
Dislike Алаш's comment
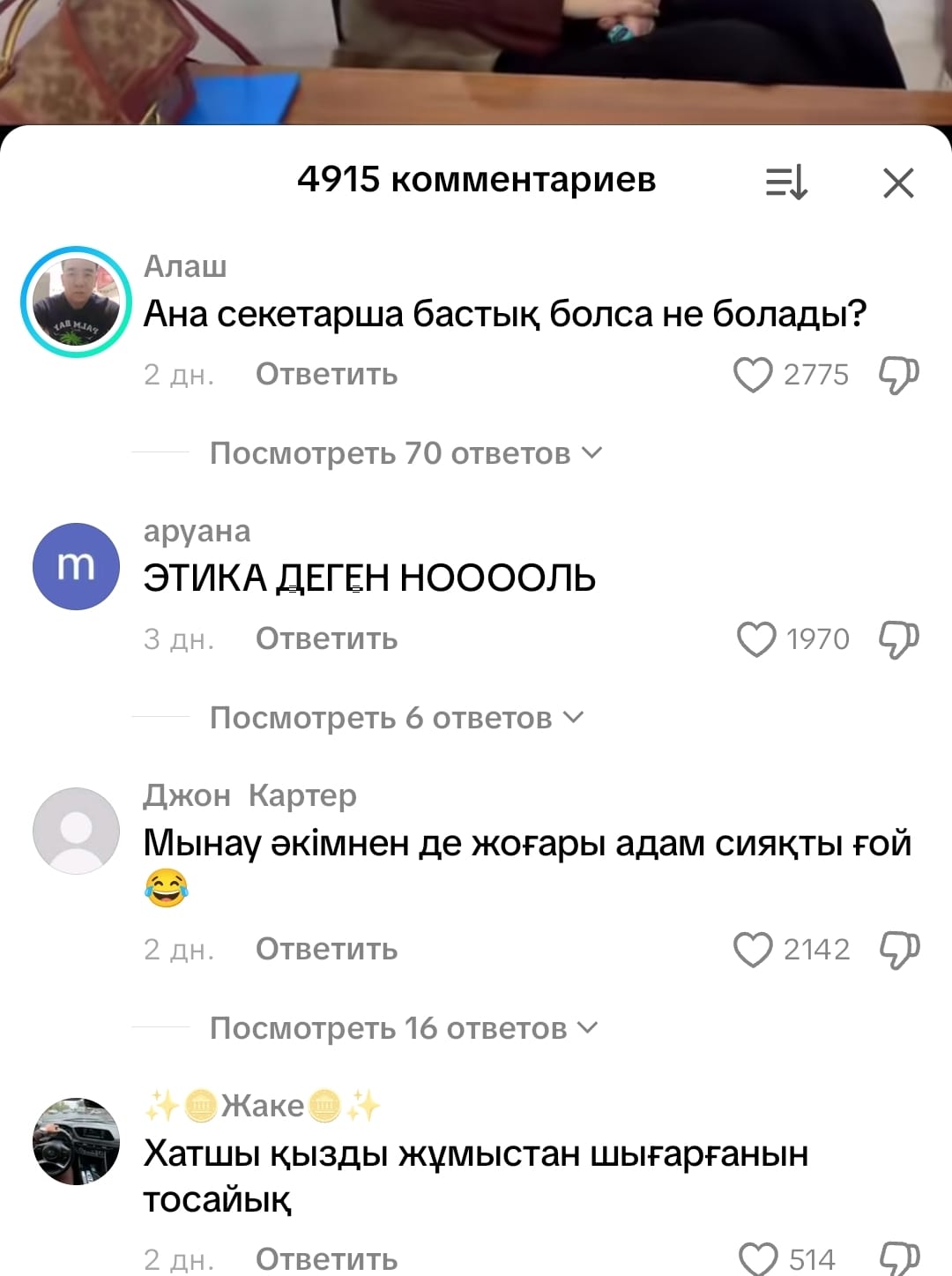click(x=898, y=375)
